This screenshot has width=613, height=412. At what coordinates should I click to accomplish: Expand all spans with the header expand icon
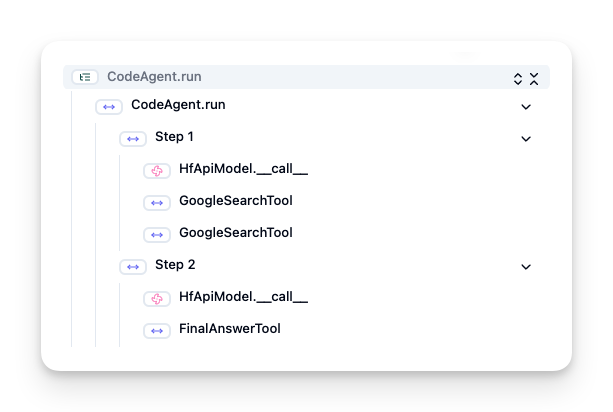pos(518,78)
